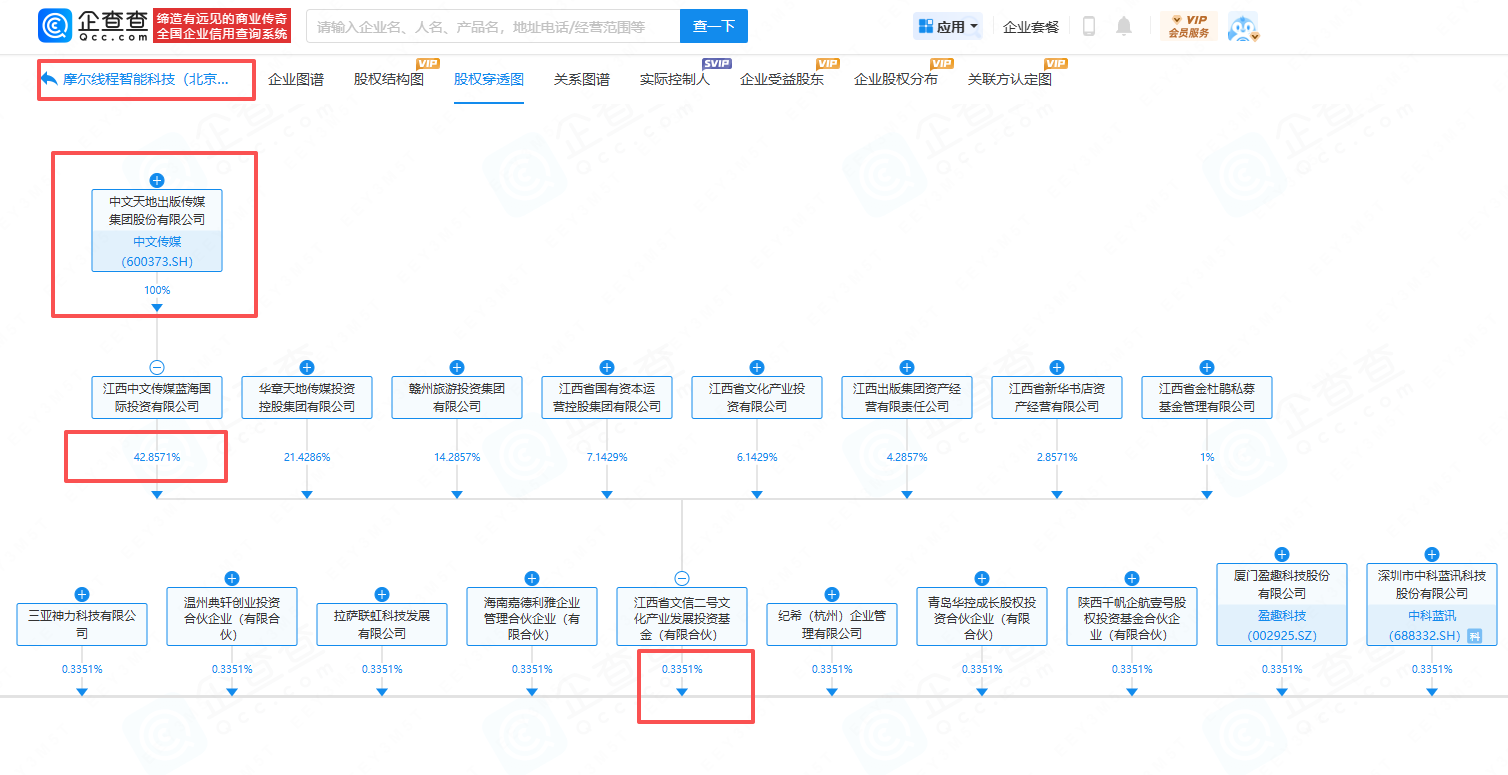The height and width of the screenshot is (775, 1508).
Task: Expand 江西省新华书店资产经营 node
Action: (1057, 367)
